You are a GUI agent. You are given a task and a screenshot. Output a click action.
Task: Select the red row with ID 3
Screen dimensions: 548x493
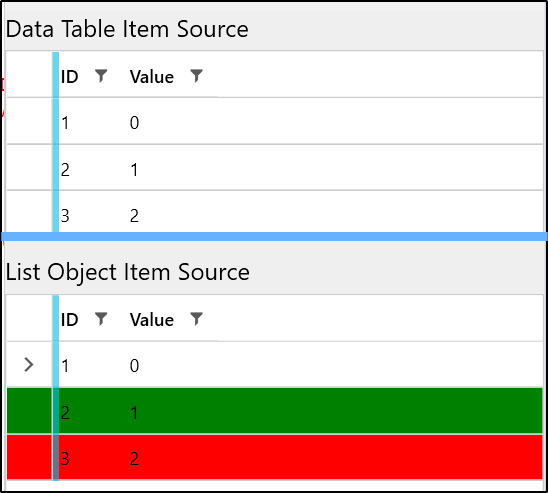coord(274,457)
